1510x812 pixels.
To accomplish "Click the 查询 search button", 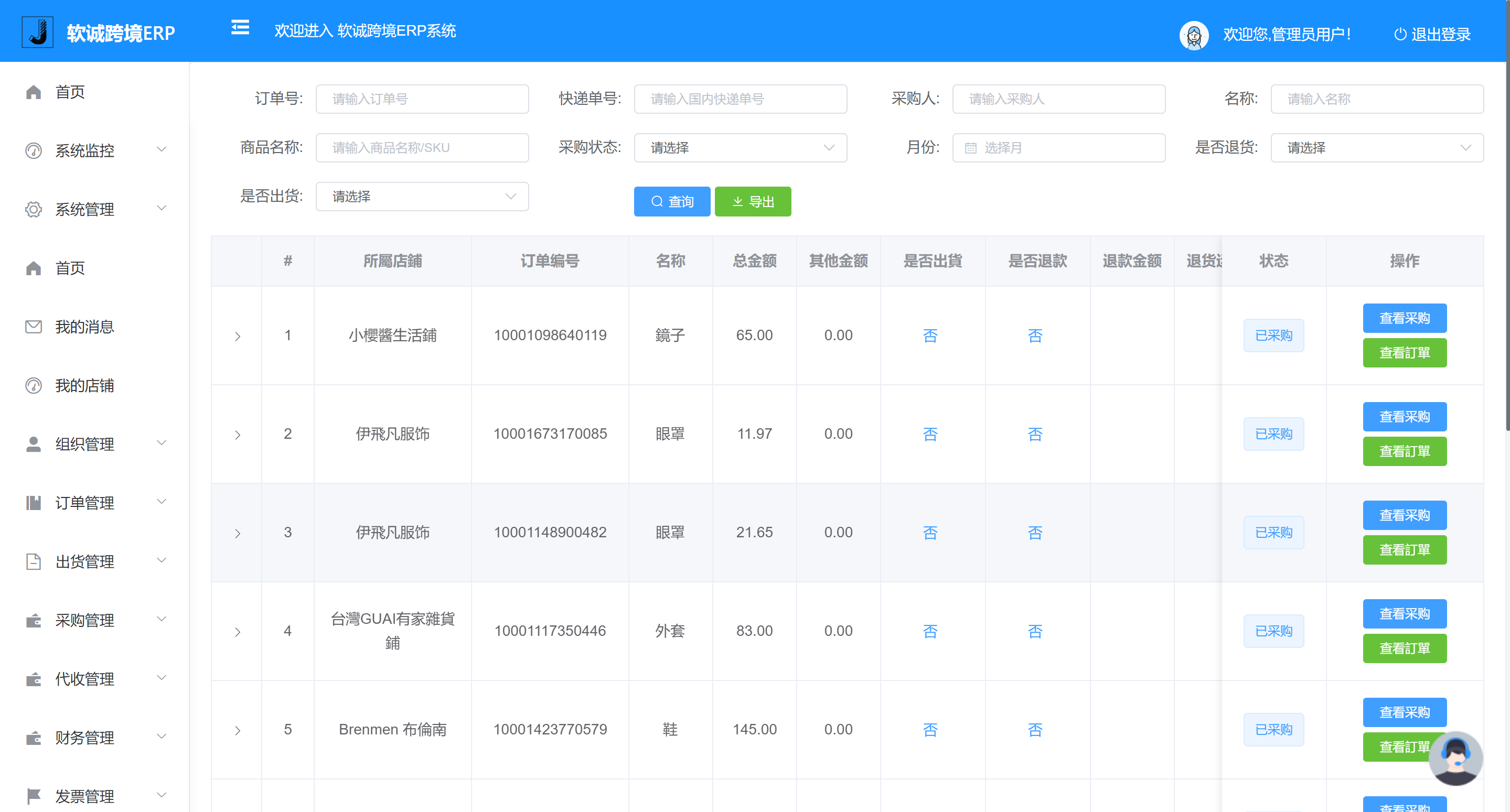I will point(672,201).
